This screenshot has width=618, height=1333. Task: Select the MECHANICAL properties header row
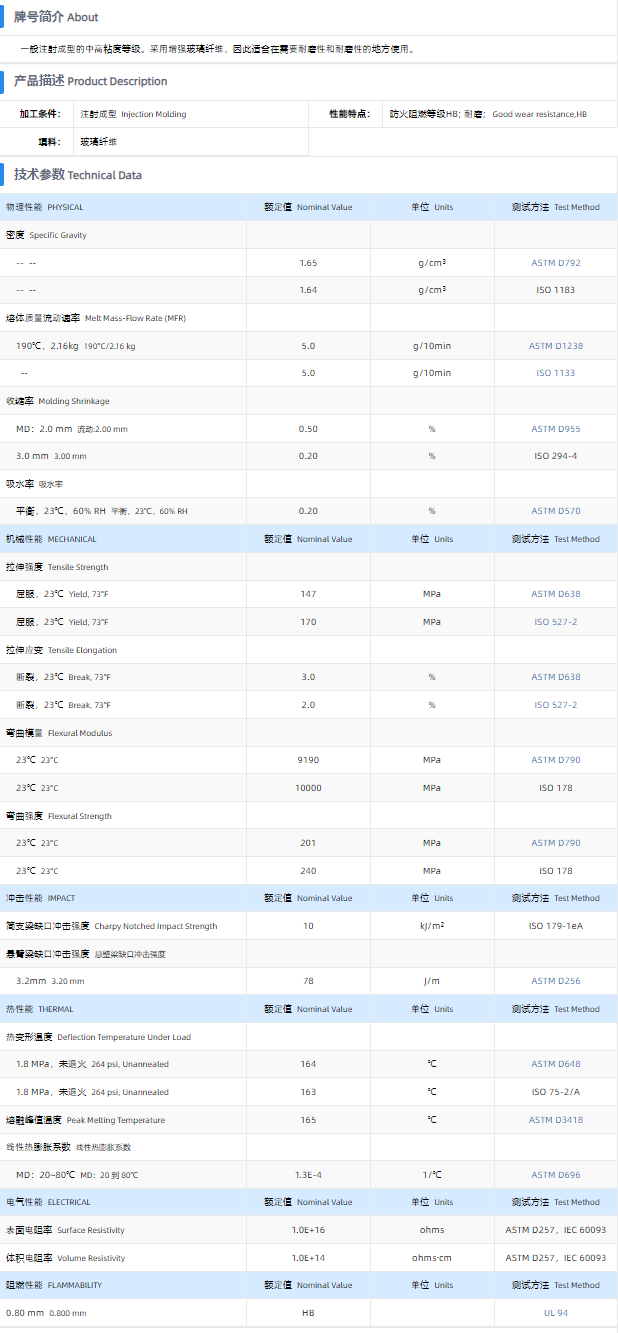[52, 539]
